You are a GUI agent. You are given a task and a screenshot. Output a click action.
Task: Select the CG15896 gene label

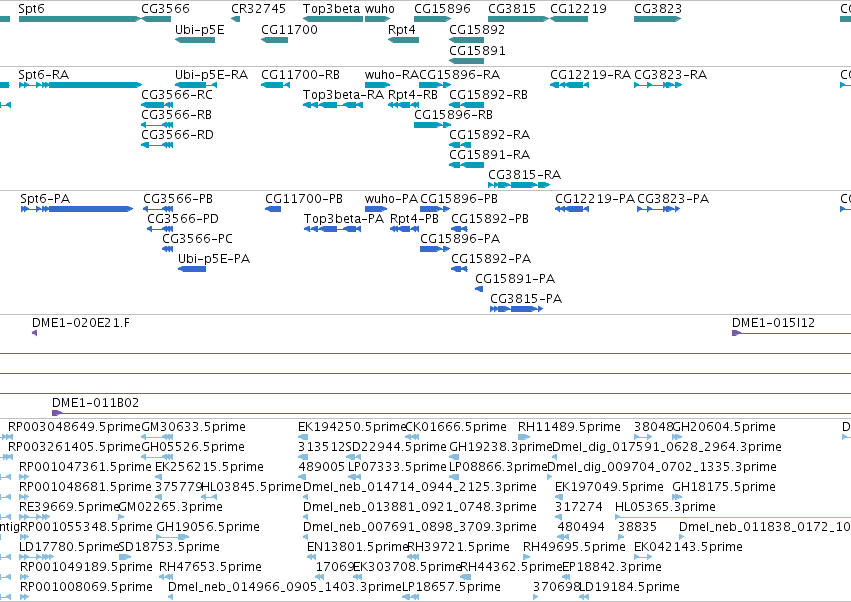tap(442, 9)
